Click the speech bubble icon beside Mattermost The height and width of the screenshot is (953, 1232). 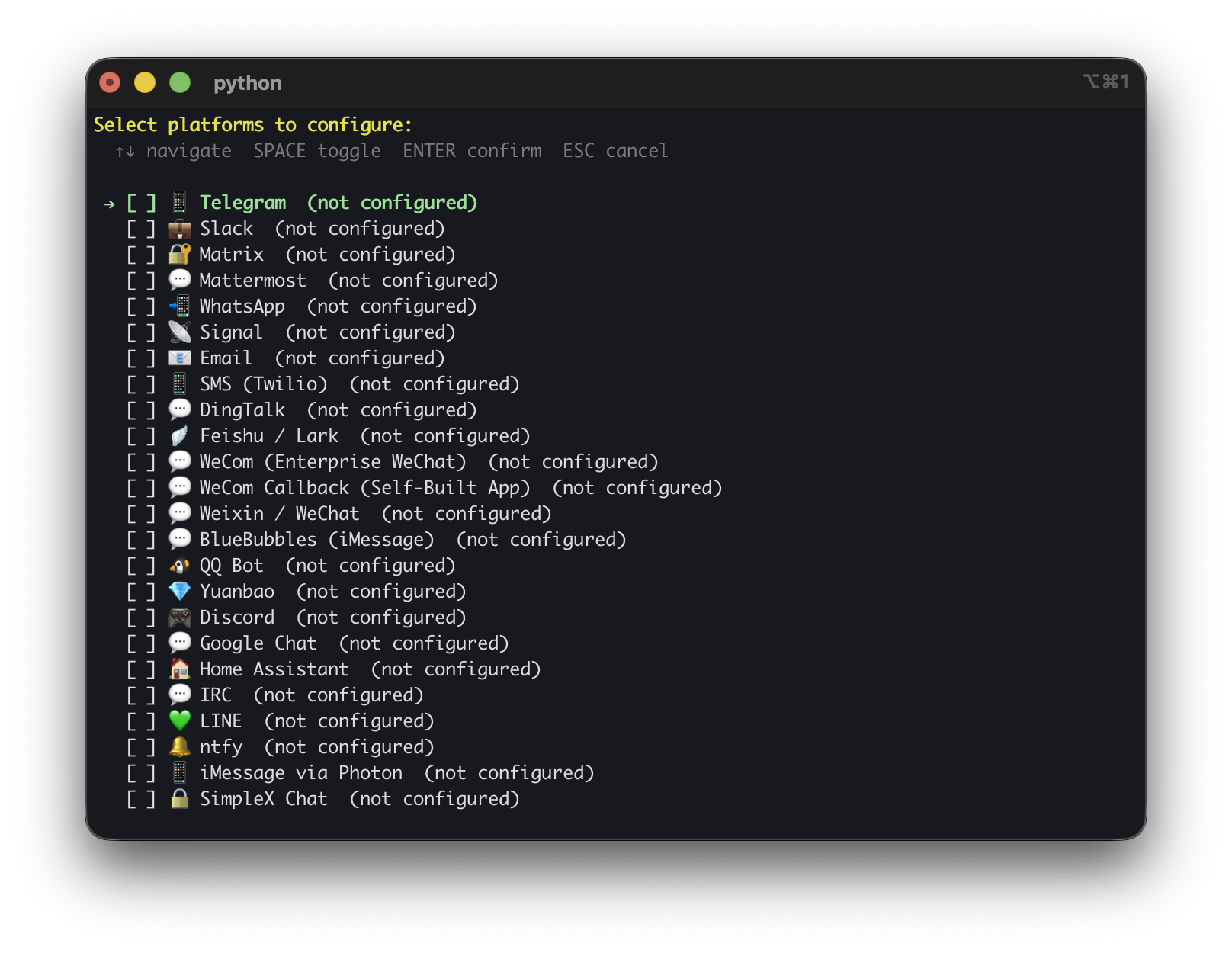[x=179, y=281]
